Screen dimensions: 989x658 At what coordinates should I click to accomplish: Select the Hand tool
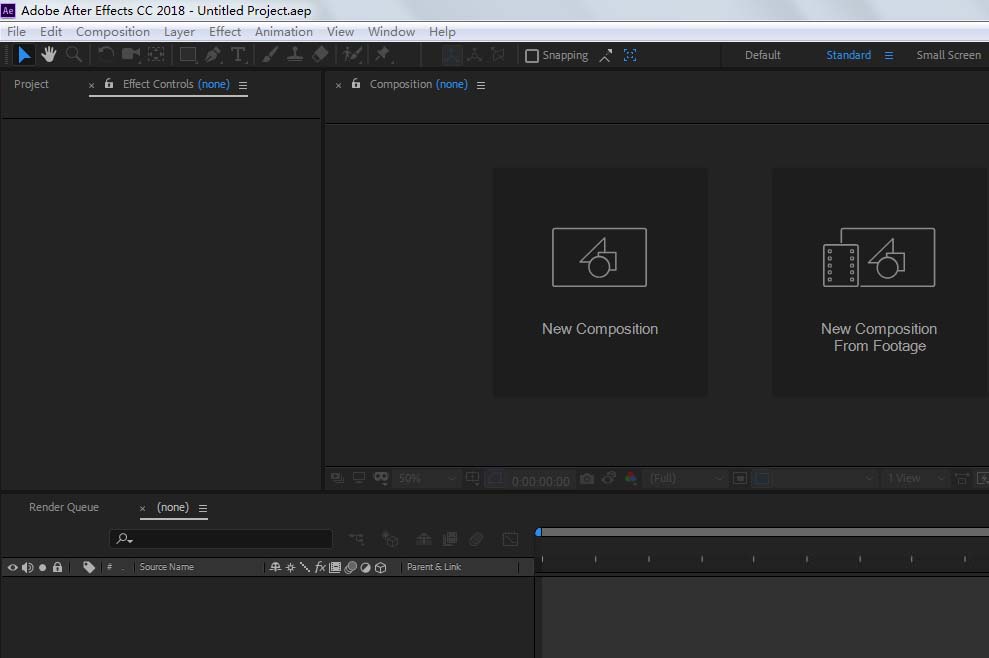pyautogui.click(x=48, y=55)
